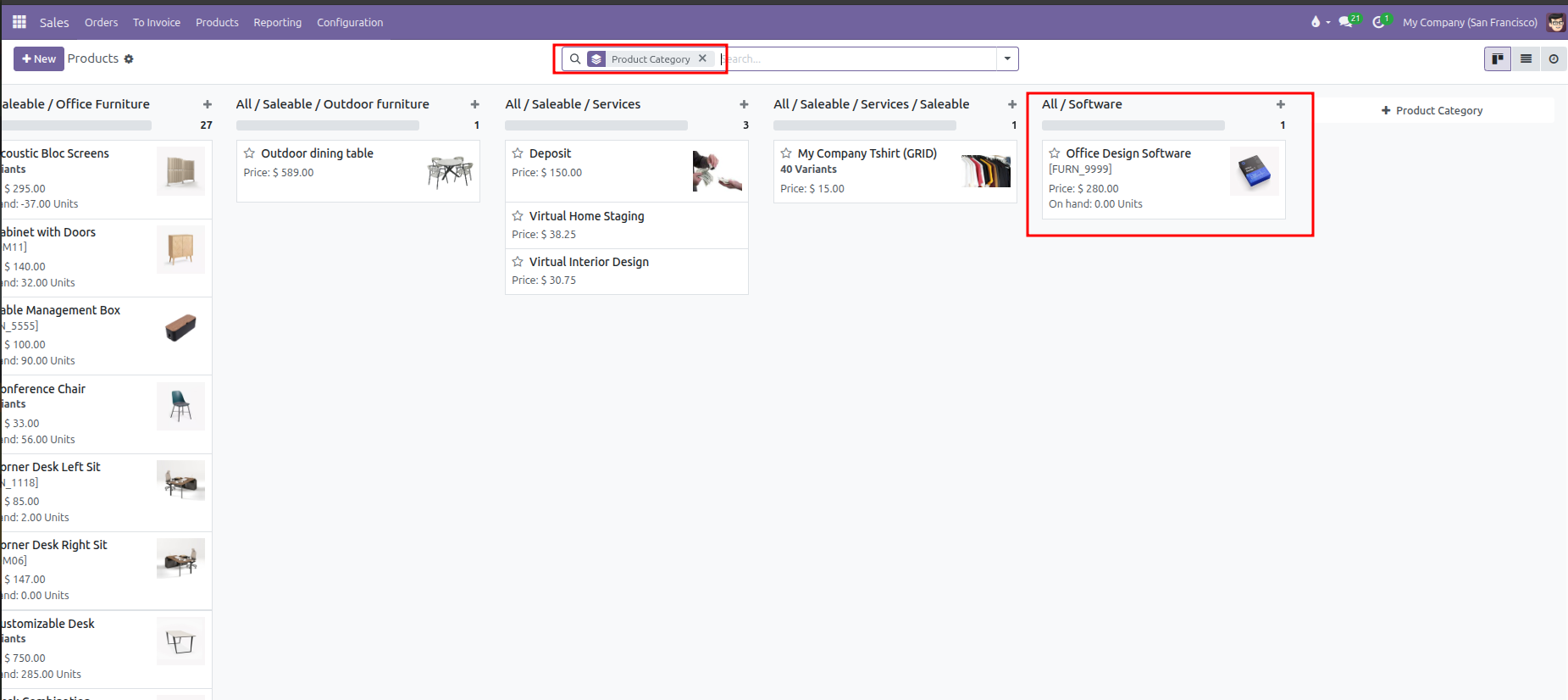1568x700 pixels.
Task: Favorite the Deposit product
Action: tap(518, 153)
